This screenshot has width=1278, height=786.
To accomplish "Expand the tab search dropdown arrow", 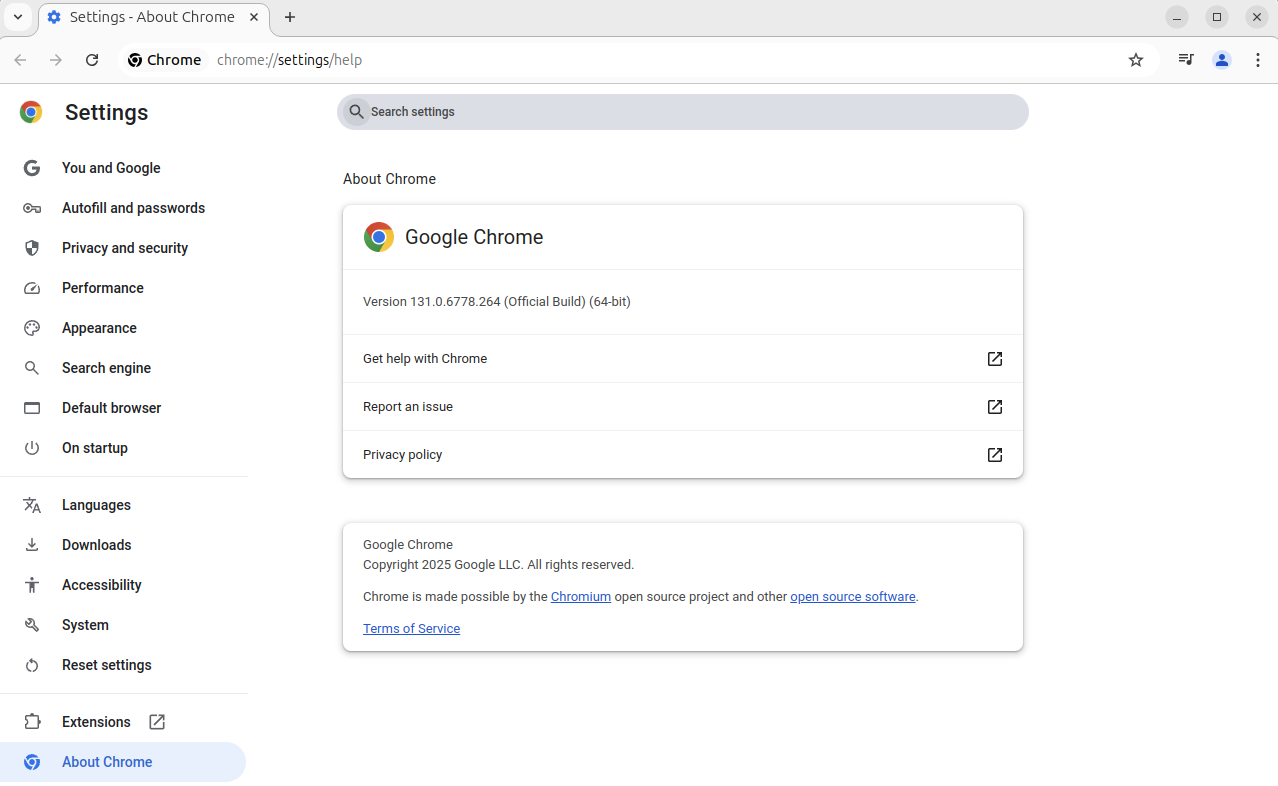I will [18, 17].
